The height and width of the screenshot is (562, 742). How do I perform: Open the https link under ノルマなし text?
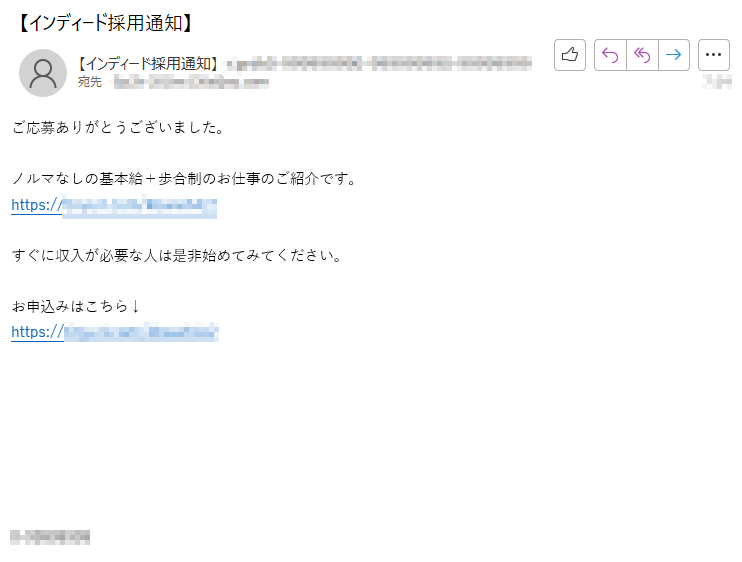coord(114,206)
